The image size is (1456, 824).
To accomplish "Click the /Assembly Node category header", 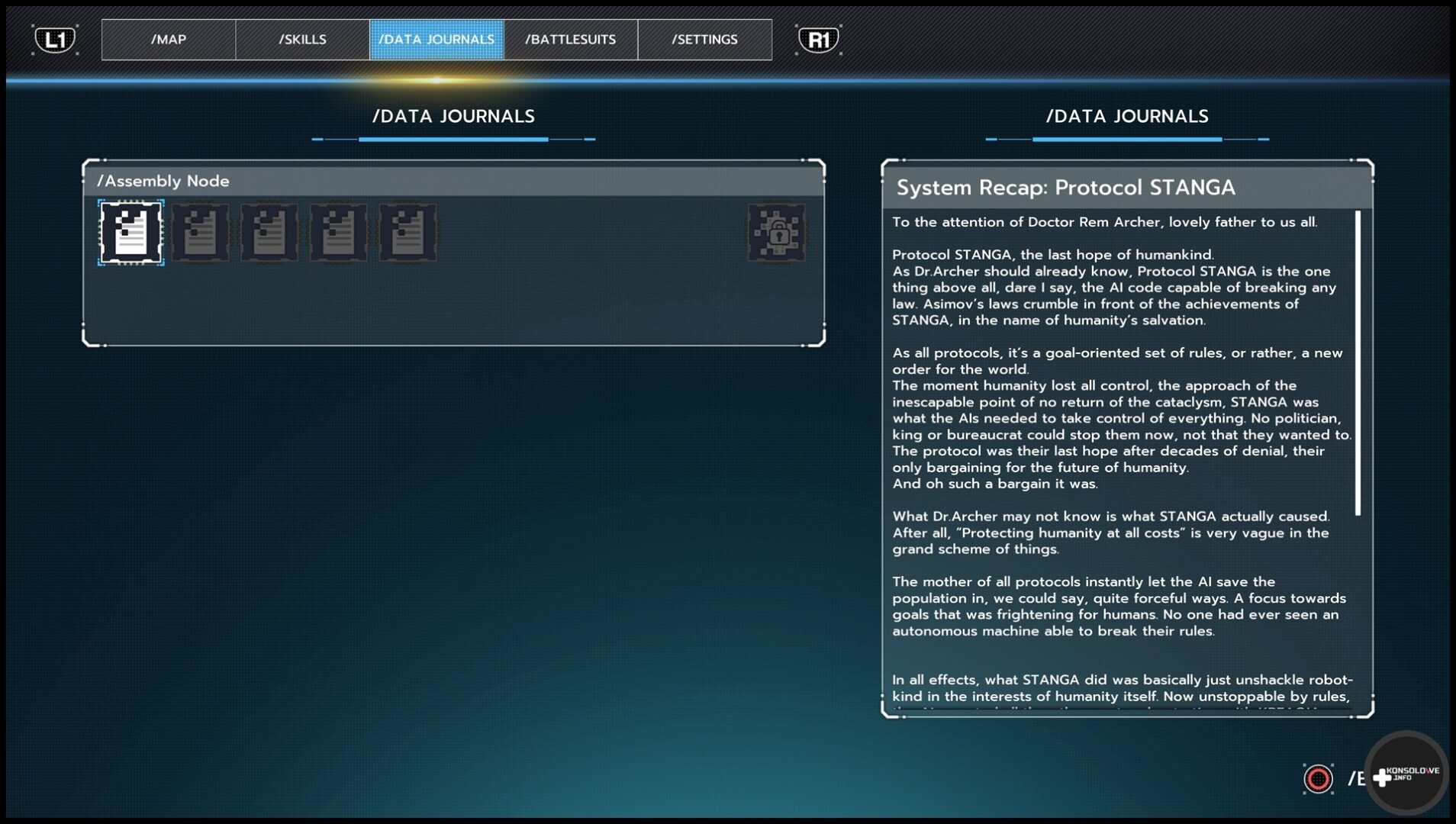I will click(x=163, y=182).
